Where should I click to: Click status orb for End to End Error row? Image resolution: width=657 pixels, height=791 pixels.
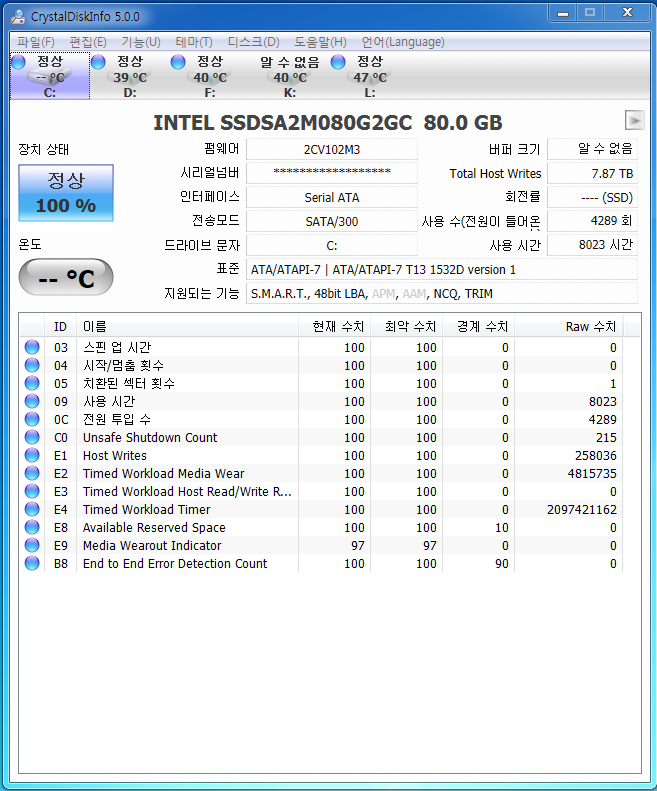(x=32, y=563)
